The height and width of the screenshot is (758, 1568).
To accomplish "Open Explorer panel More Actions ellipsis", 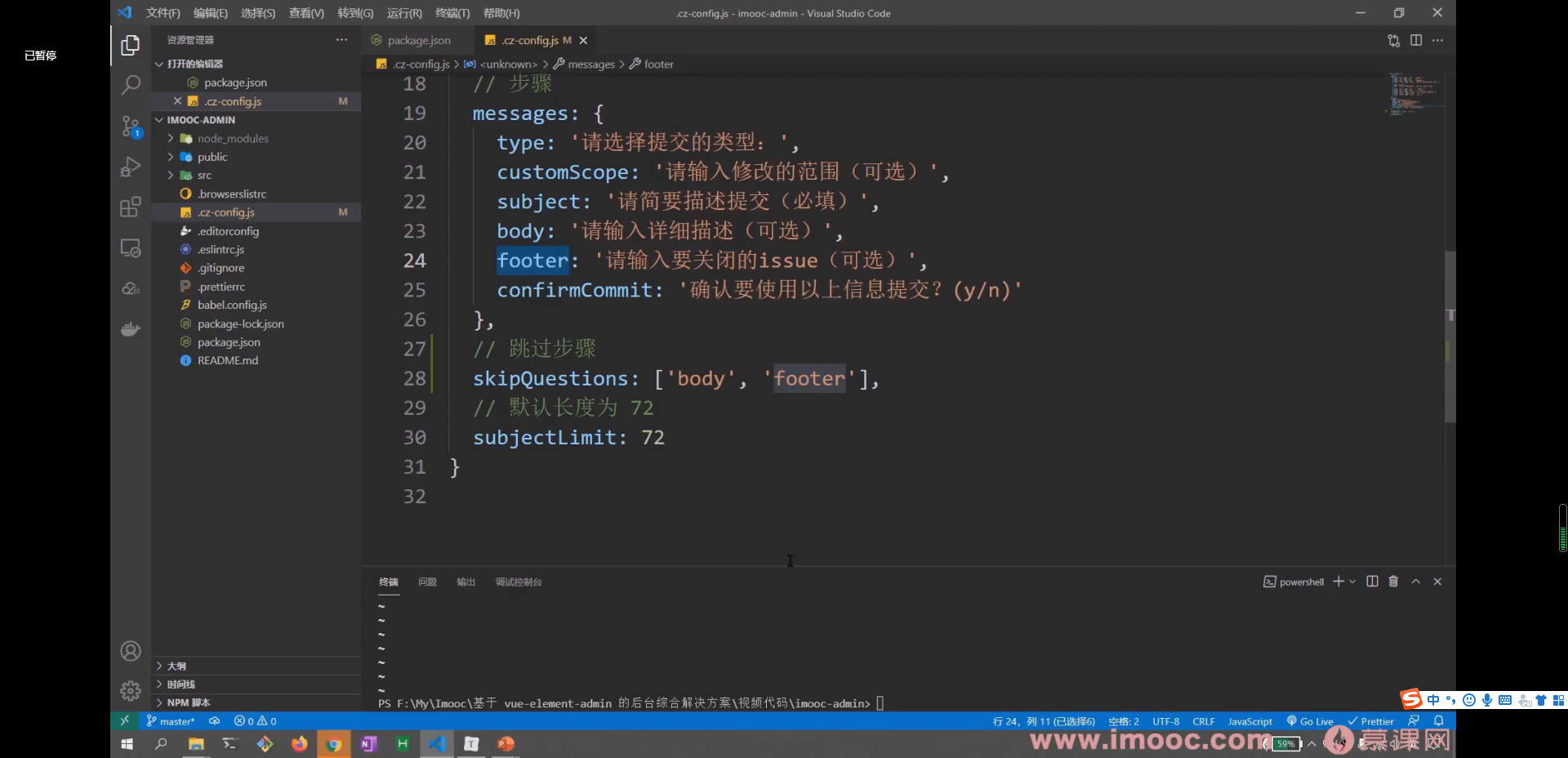I will coord(341,40).
